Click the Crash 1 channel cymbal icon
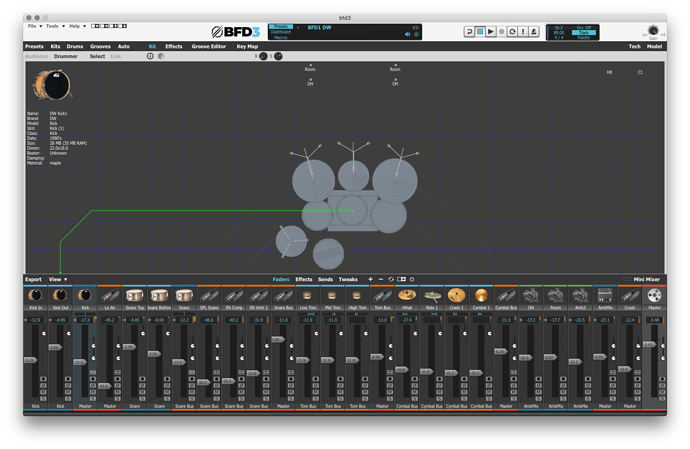The height and width of the screenshot is (449, 690). [x=456, y=295]
